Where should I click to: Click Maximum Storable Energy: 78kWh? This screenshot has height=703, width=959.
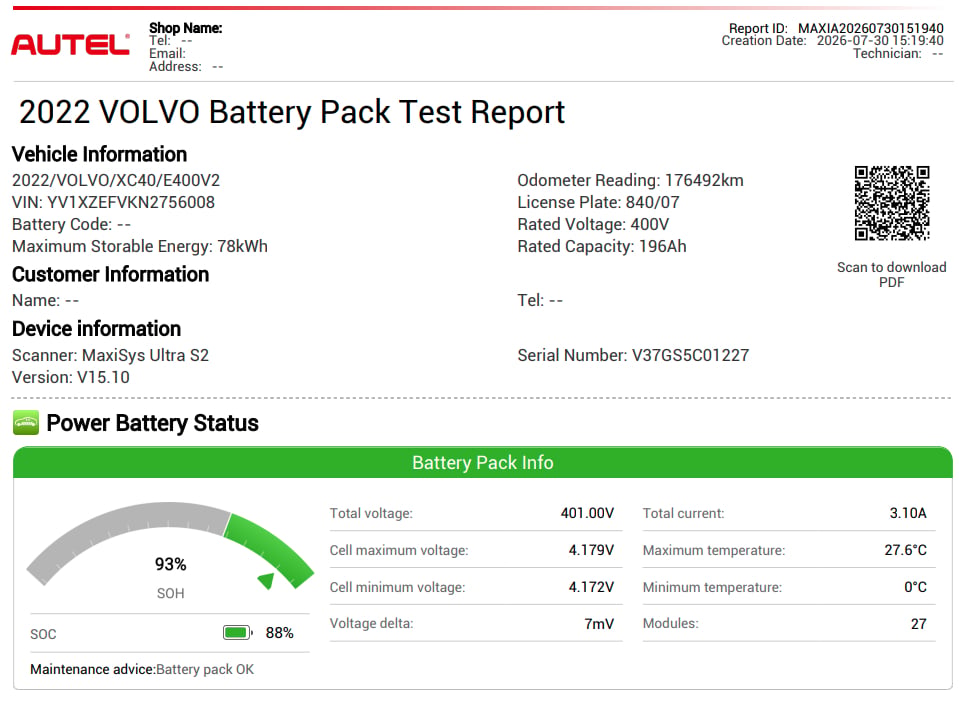click(x=139, y=247)
